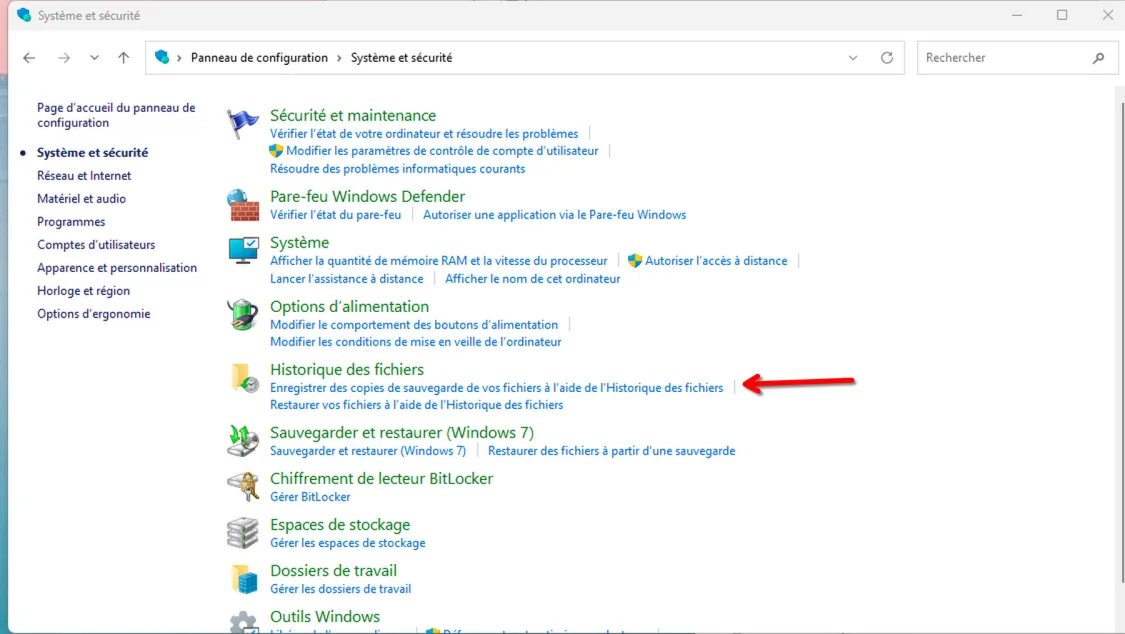Click the Sauvegarder et restaurer icon
1125x634 pixels.
(243, 440)
